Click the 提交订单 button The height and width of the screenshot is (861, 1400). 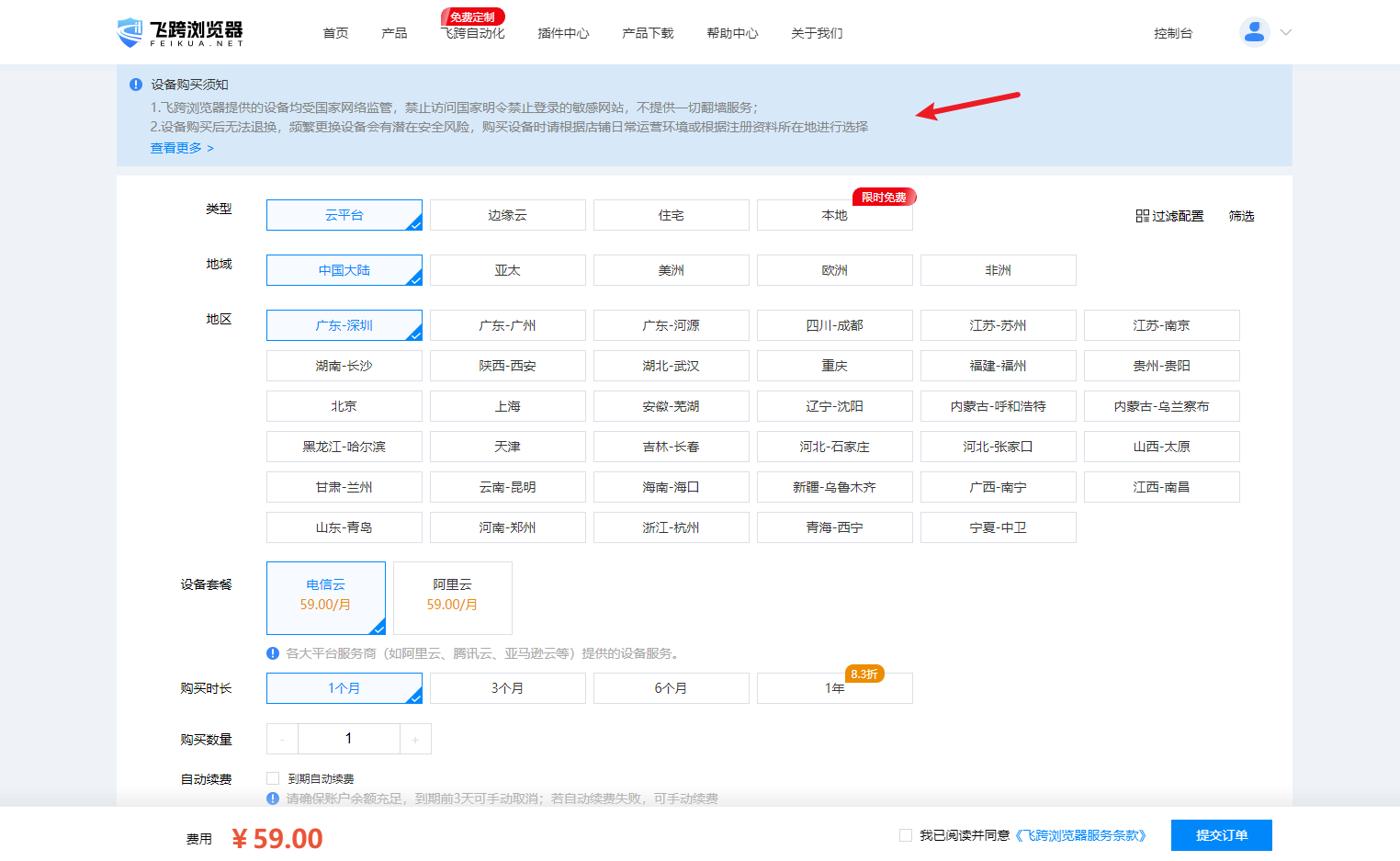click(x=1221, y=835)
